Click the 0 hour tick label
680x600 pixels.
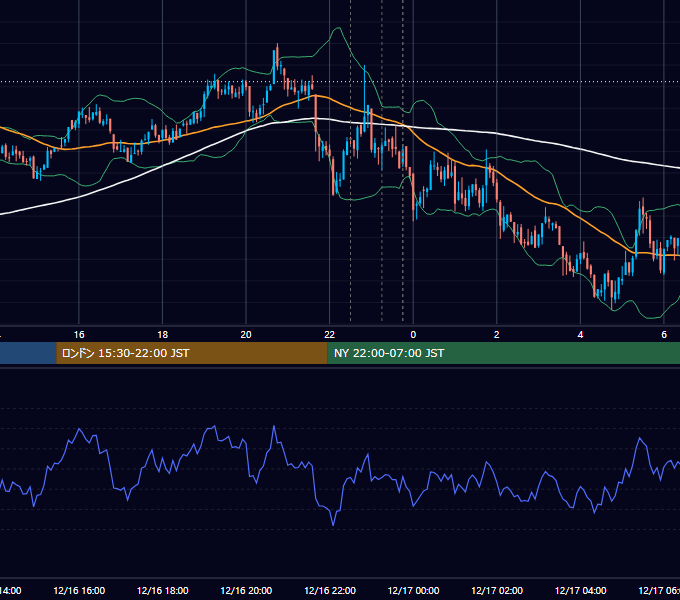[x=413, y=335]
